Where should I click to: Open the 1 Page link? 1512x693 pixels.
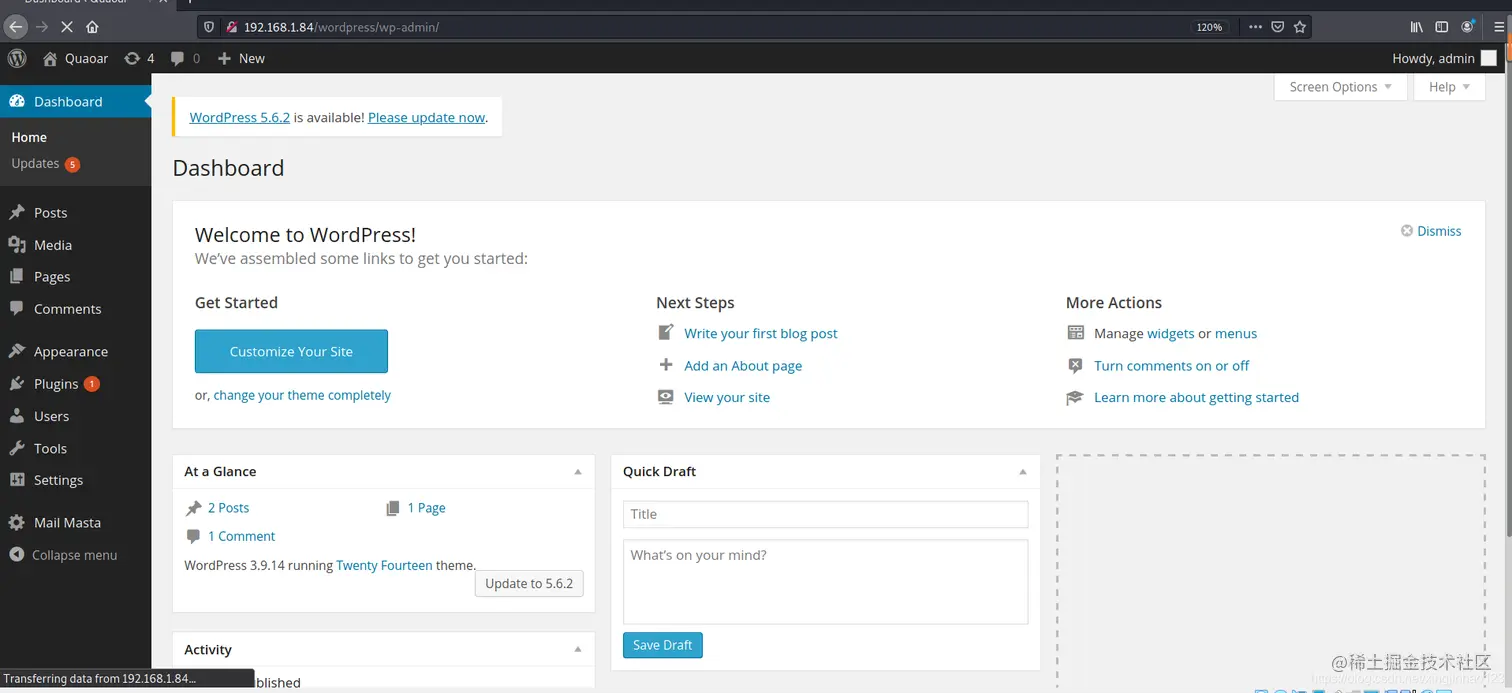click(426, 508)
